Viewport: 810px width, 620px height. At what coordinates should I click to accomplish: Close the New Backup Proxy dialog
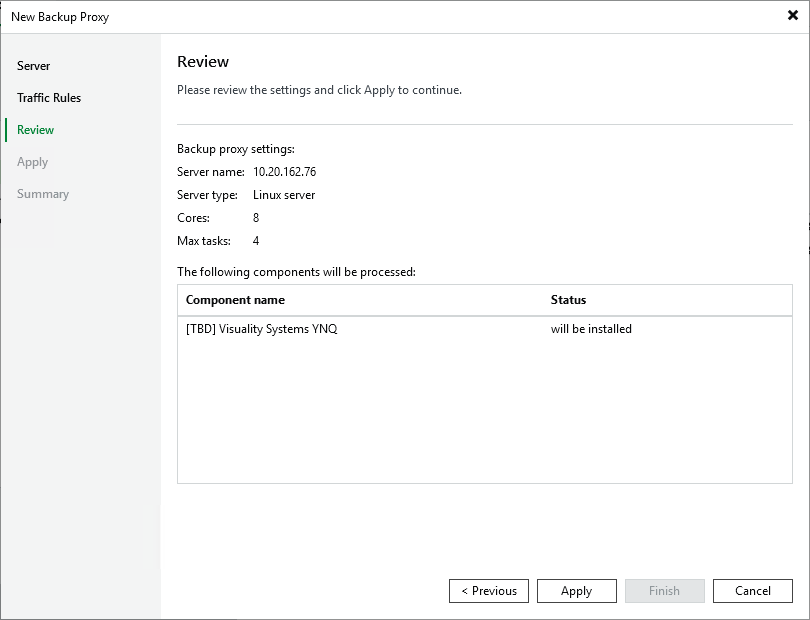click(x=792, y=16)
